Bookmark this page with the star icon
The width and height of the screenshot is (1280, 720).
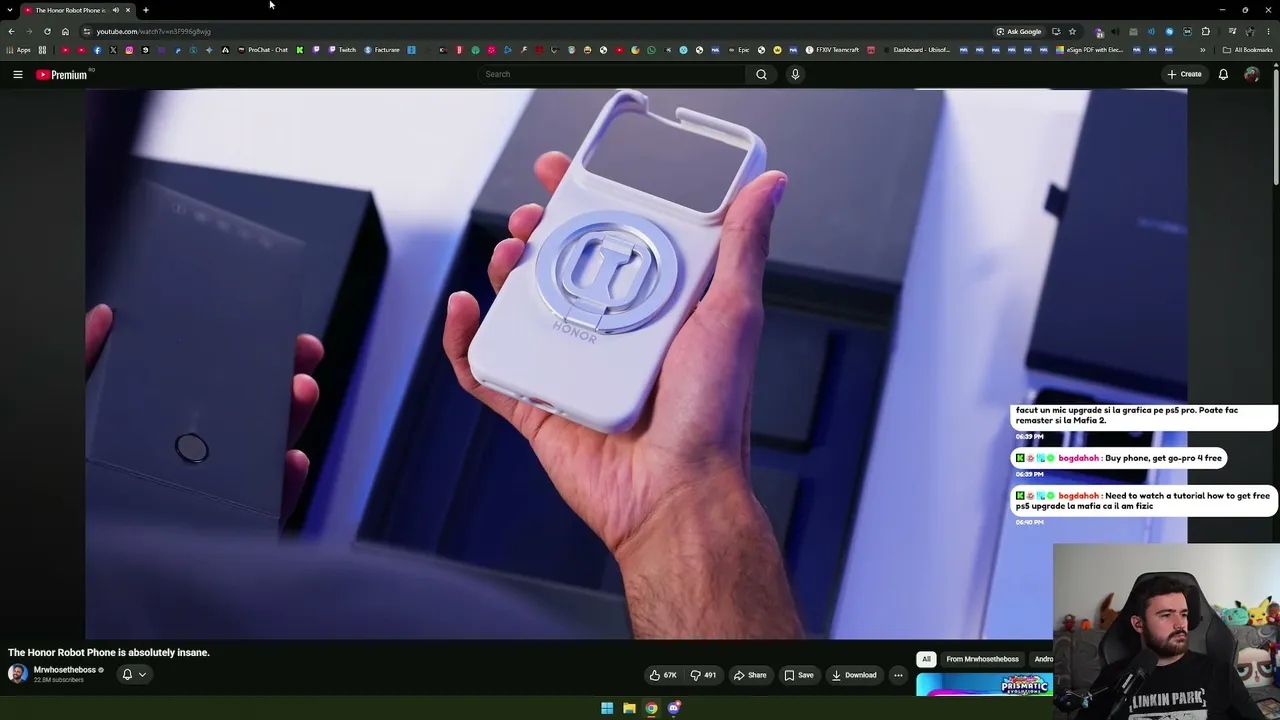pyautogui.click(x=1072, y=31)
